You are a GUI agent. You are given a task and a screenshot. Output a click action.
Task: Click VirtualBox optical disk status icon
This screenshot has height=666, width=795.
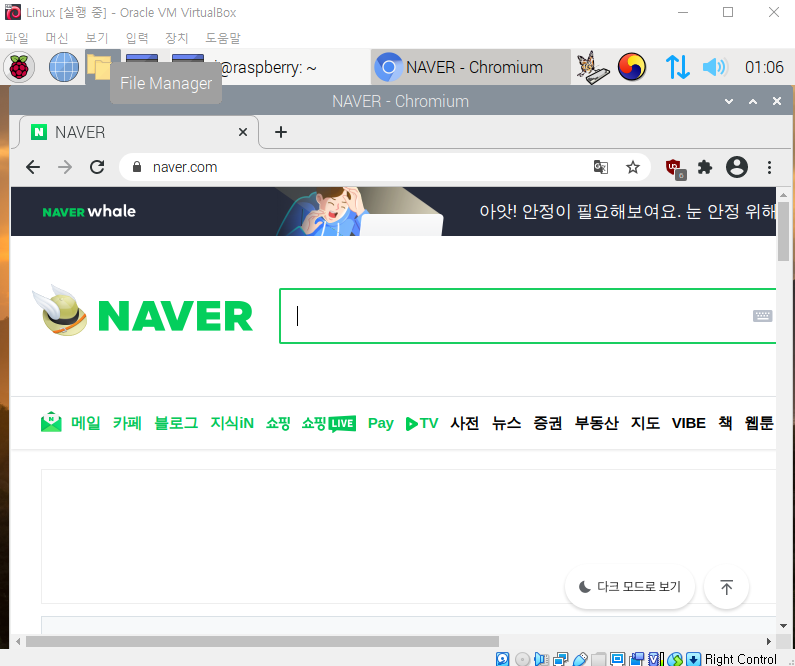[522, 659]
